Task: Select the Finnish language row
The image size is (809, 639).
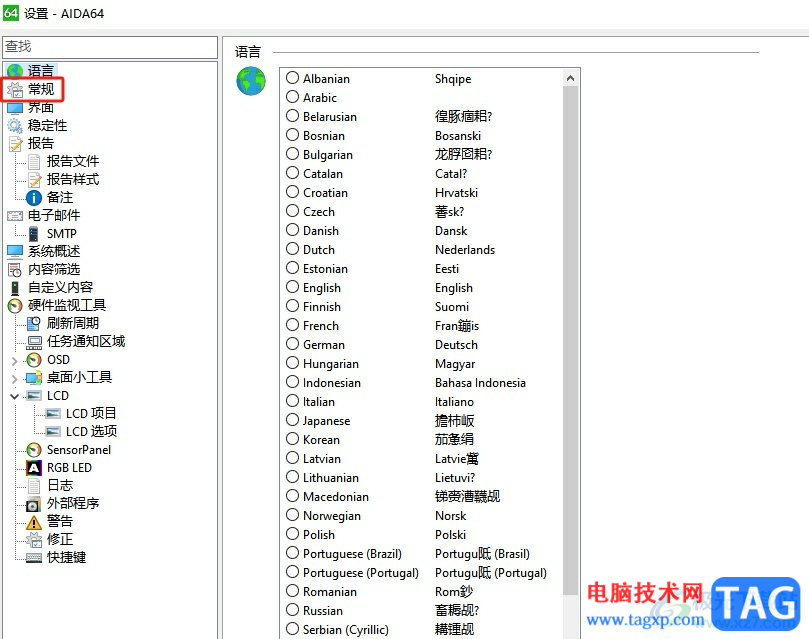Action: click(x=423, y=306)
